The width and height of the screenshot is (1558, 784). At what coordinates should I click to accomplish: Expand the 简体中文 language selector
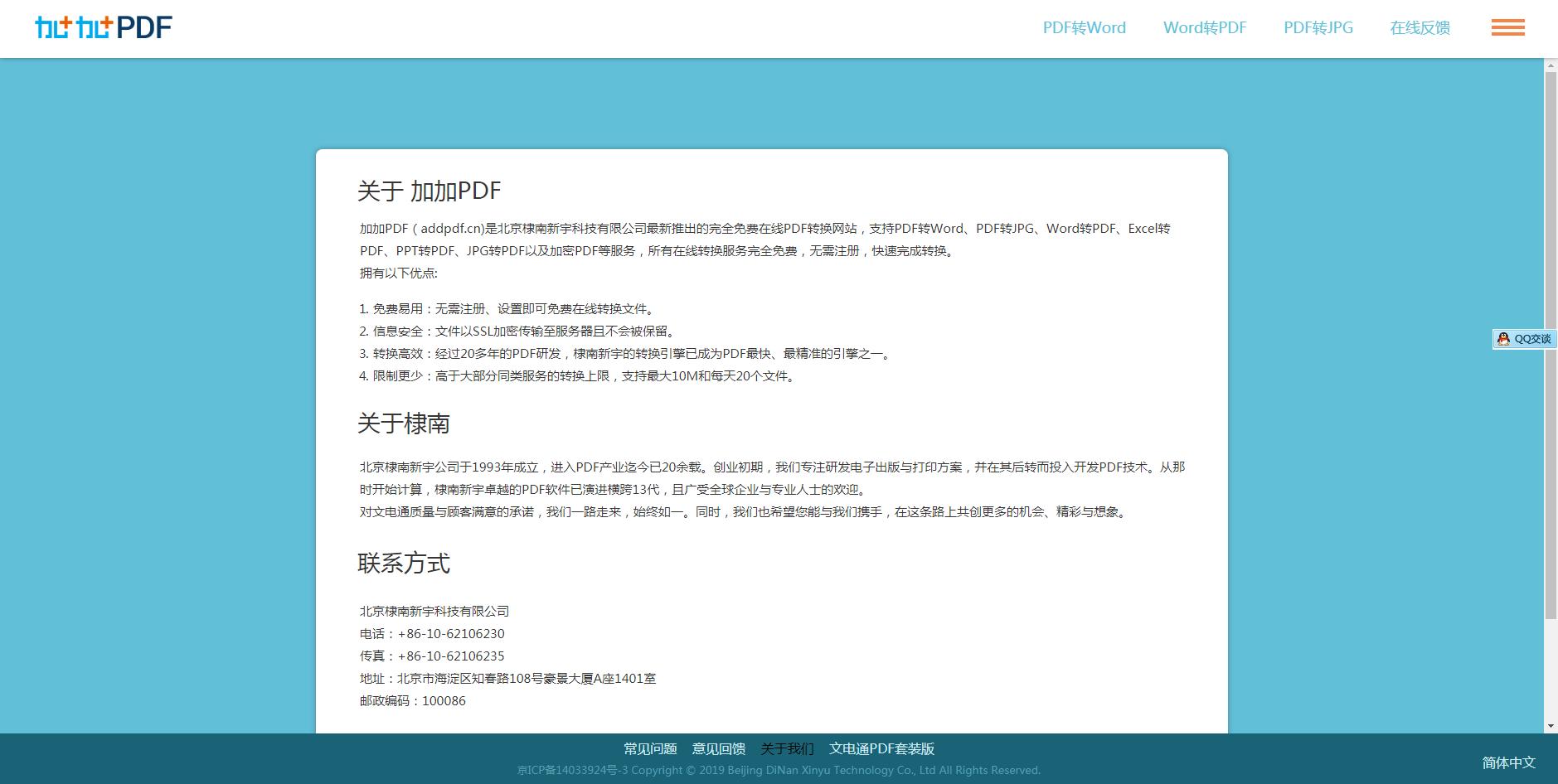(1508, 762)
